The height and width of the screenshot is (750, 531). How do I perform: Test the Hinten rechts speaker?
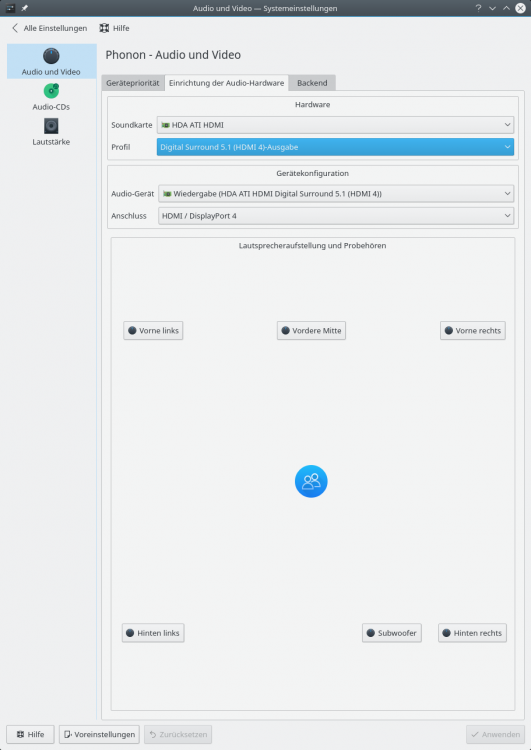[x=472, y=633]
